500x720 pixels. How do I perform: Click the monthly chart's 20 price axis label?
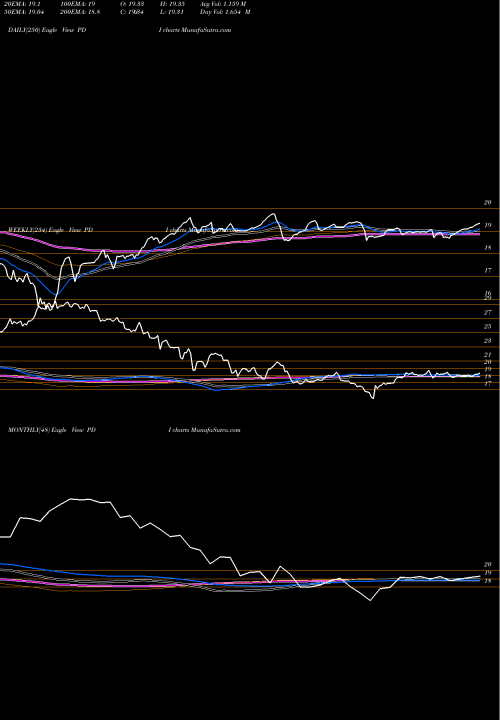coord(488,565)
